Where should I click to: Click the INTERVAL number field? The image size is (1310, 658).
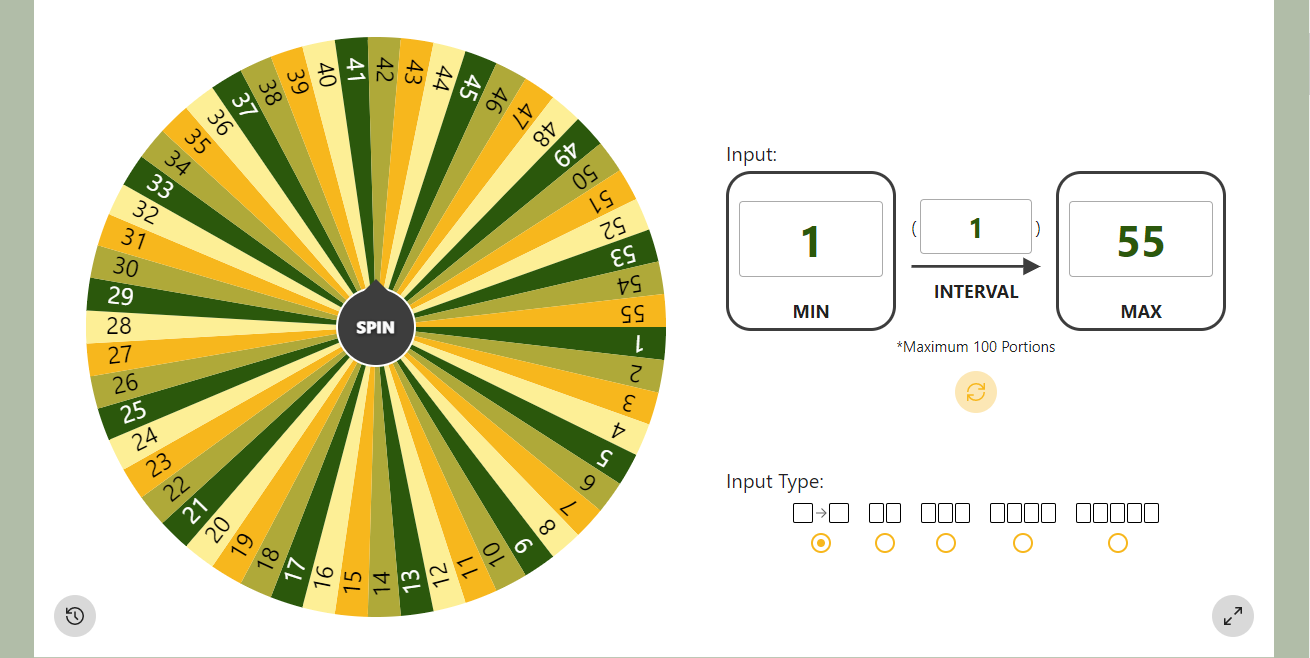(x=975, y=227)
